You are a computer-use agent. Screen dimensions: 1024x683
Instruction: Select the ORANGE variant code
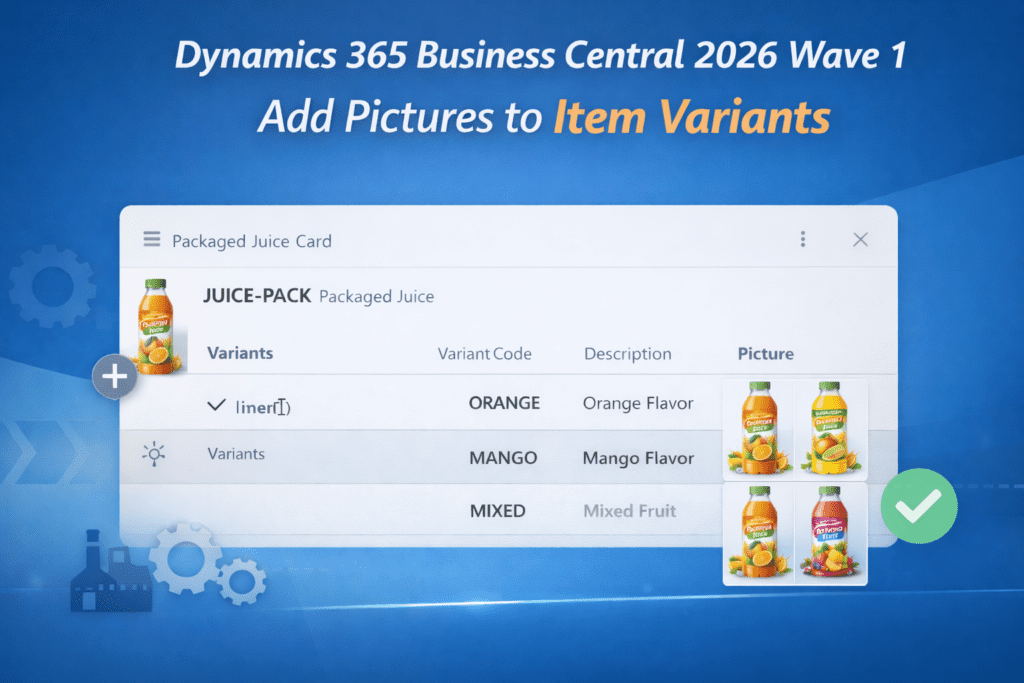504,403
